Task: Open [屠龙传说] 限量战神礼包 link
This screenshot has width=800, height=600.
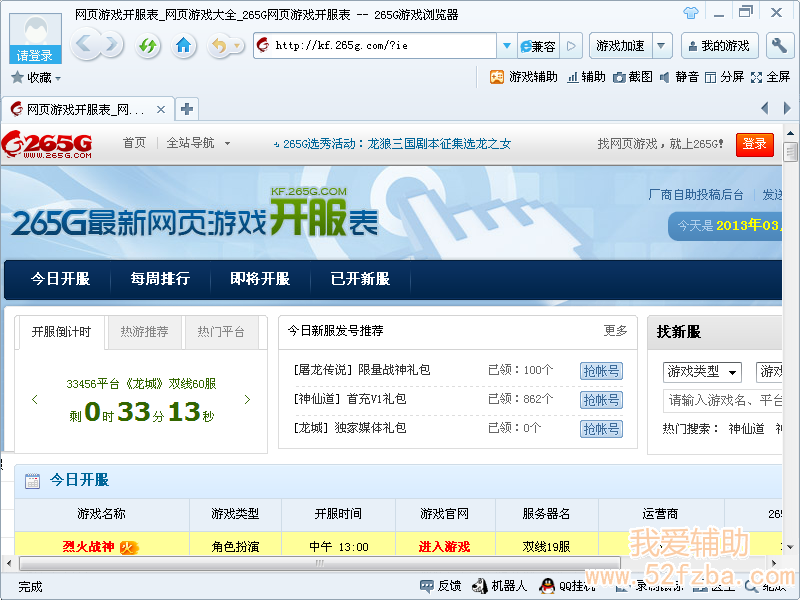Action: 362,370
